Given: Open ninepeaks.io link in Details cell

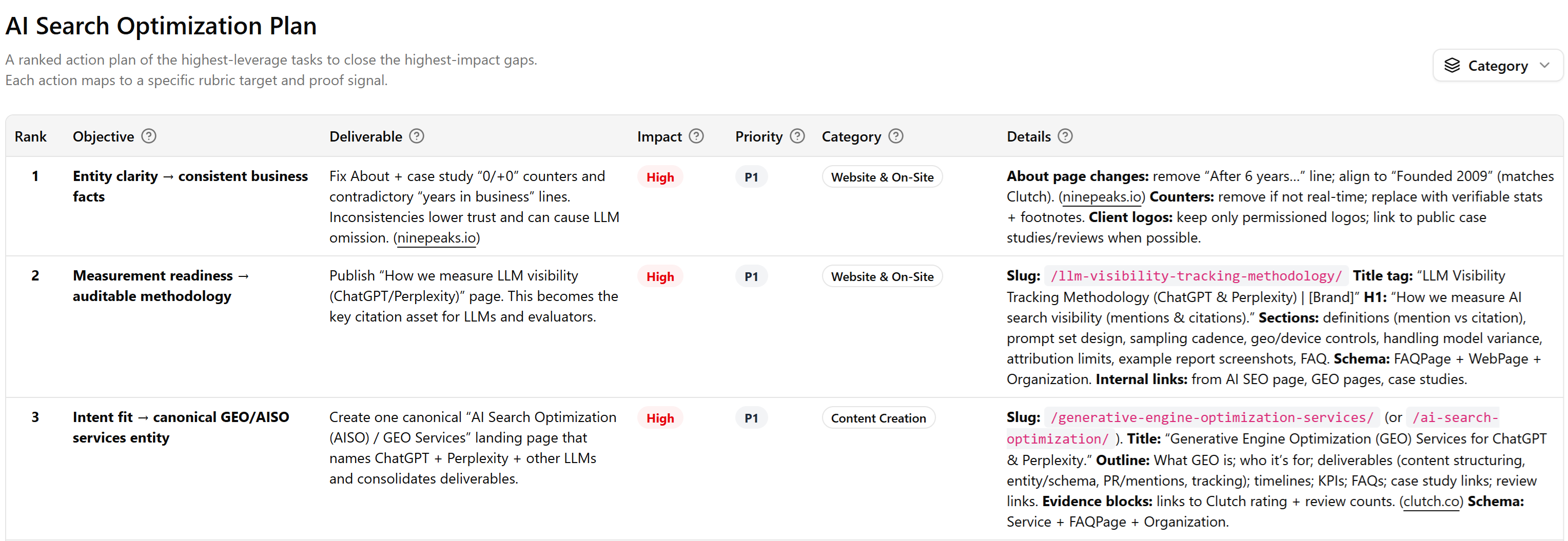Looking at the screenshot, I should [x=1102, y=197].
